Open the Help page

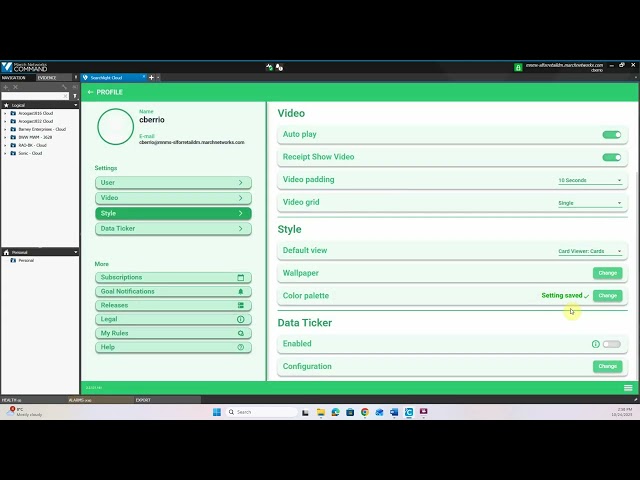point(173,347)
